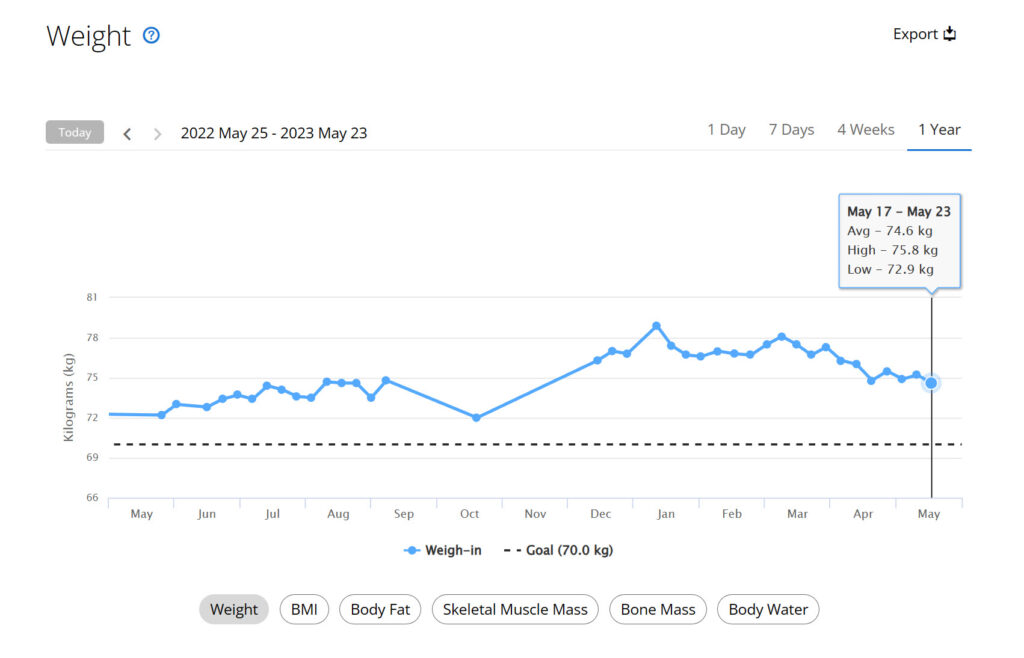Click the Export icon next to Export label
This screenshot has height=658, width=1024.
tap(949, 33)
